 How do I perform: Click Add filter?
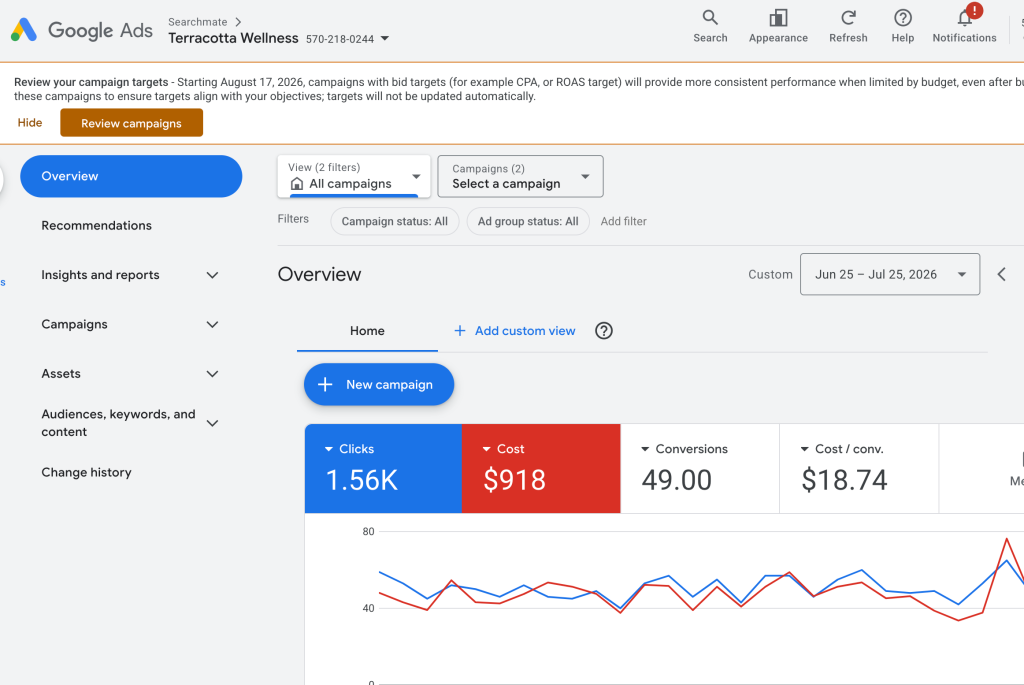[x=624, y=221]
